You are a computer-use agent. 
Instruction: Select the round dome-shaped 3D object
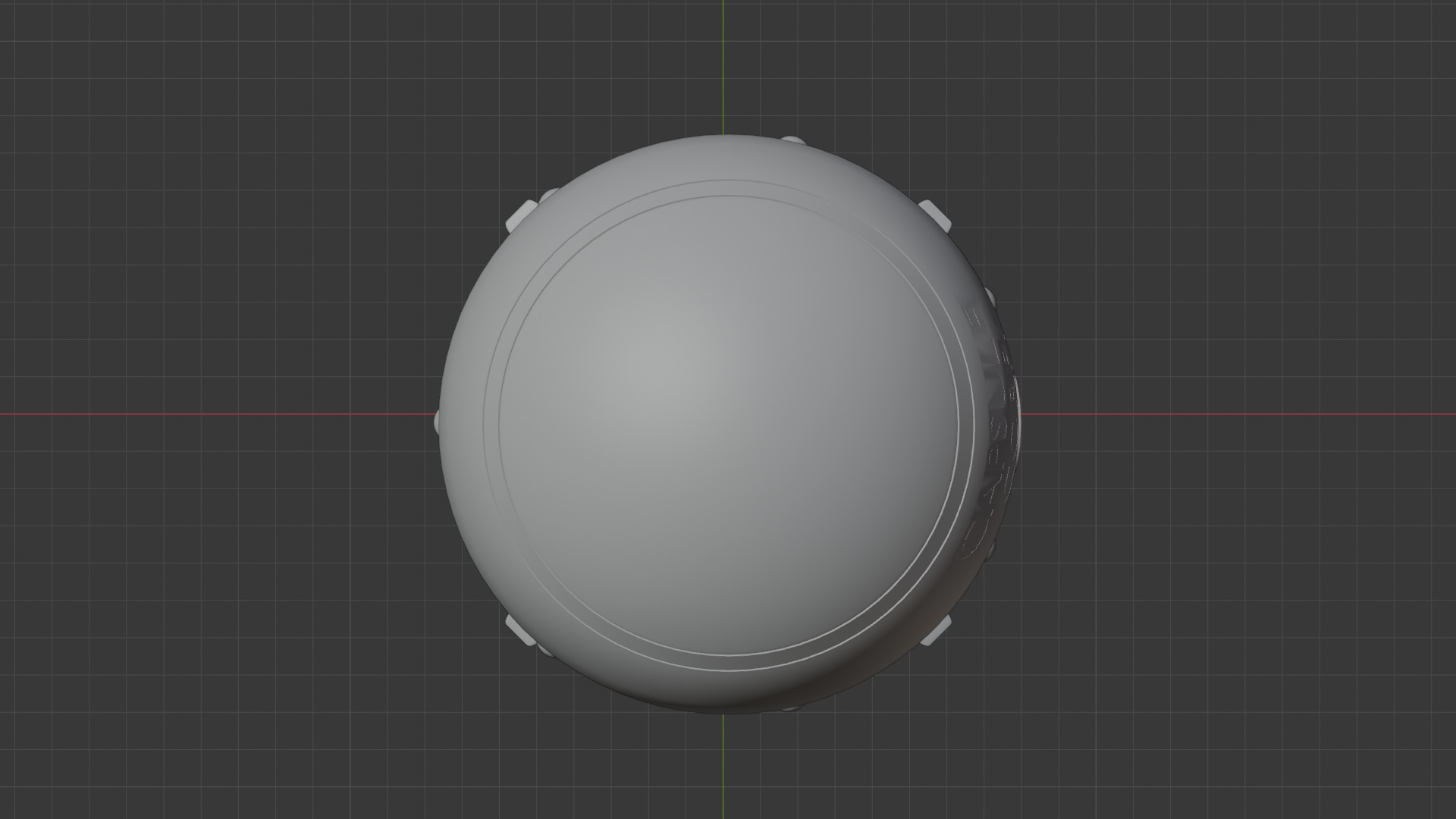tap(728, 425)
